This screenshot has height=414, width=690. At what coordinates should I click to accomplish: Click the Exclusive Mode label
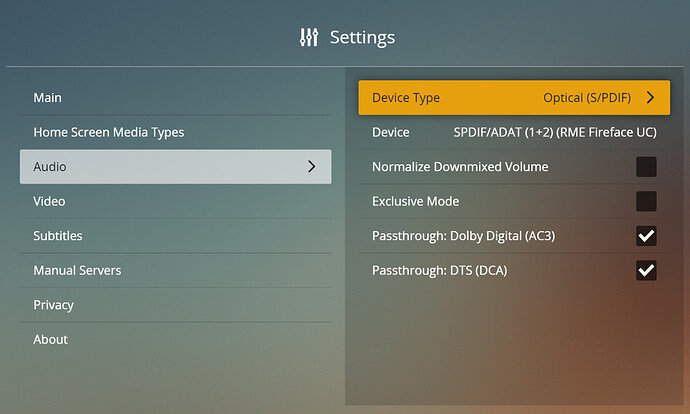coord(415,201)
